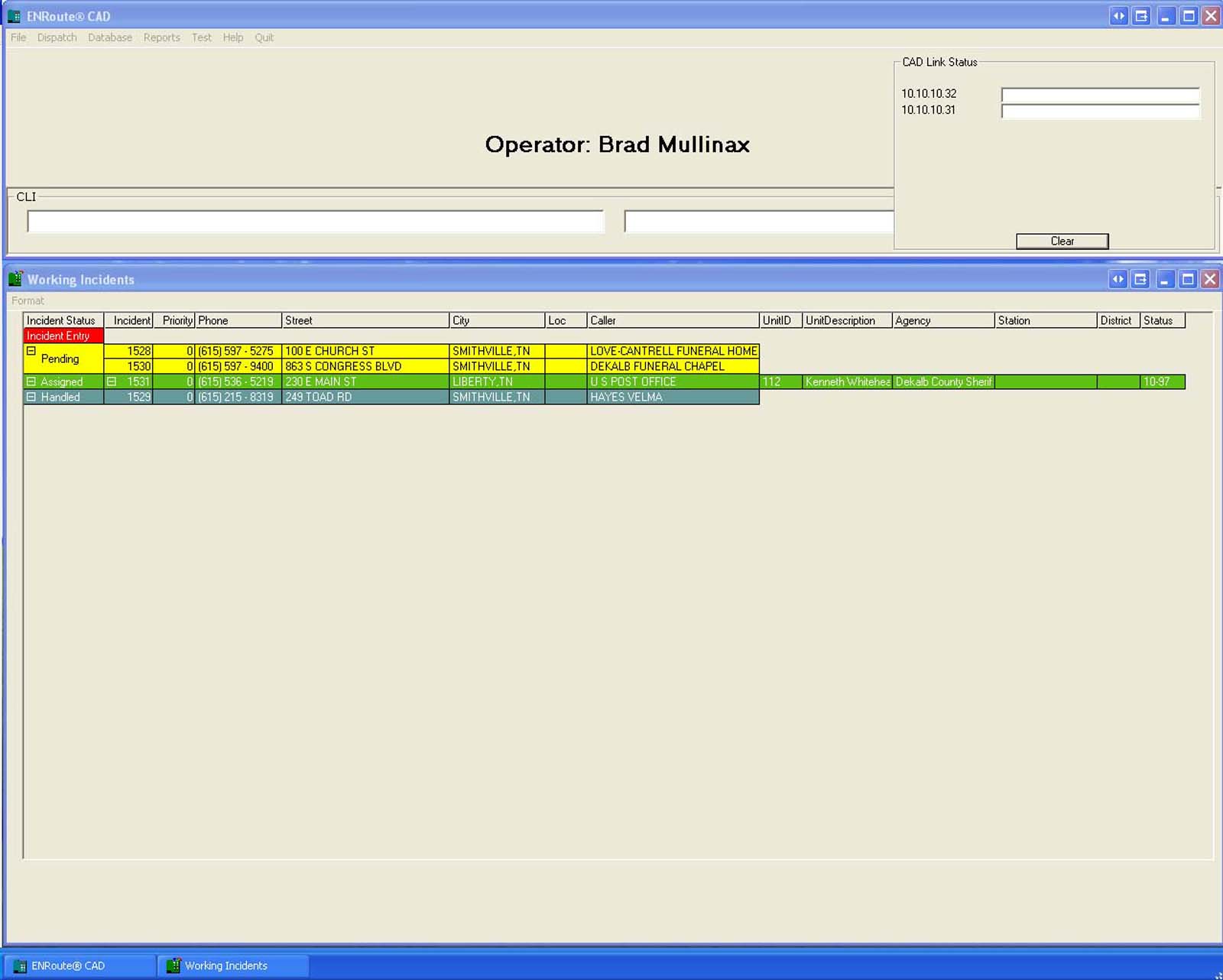Close the Working Incidents window
The height and width of the screenshot is (980, 1223).
click(1210, 279)
